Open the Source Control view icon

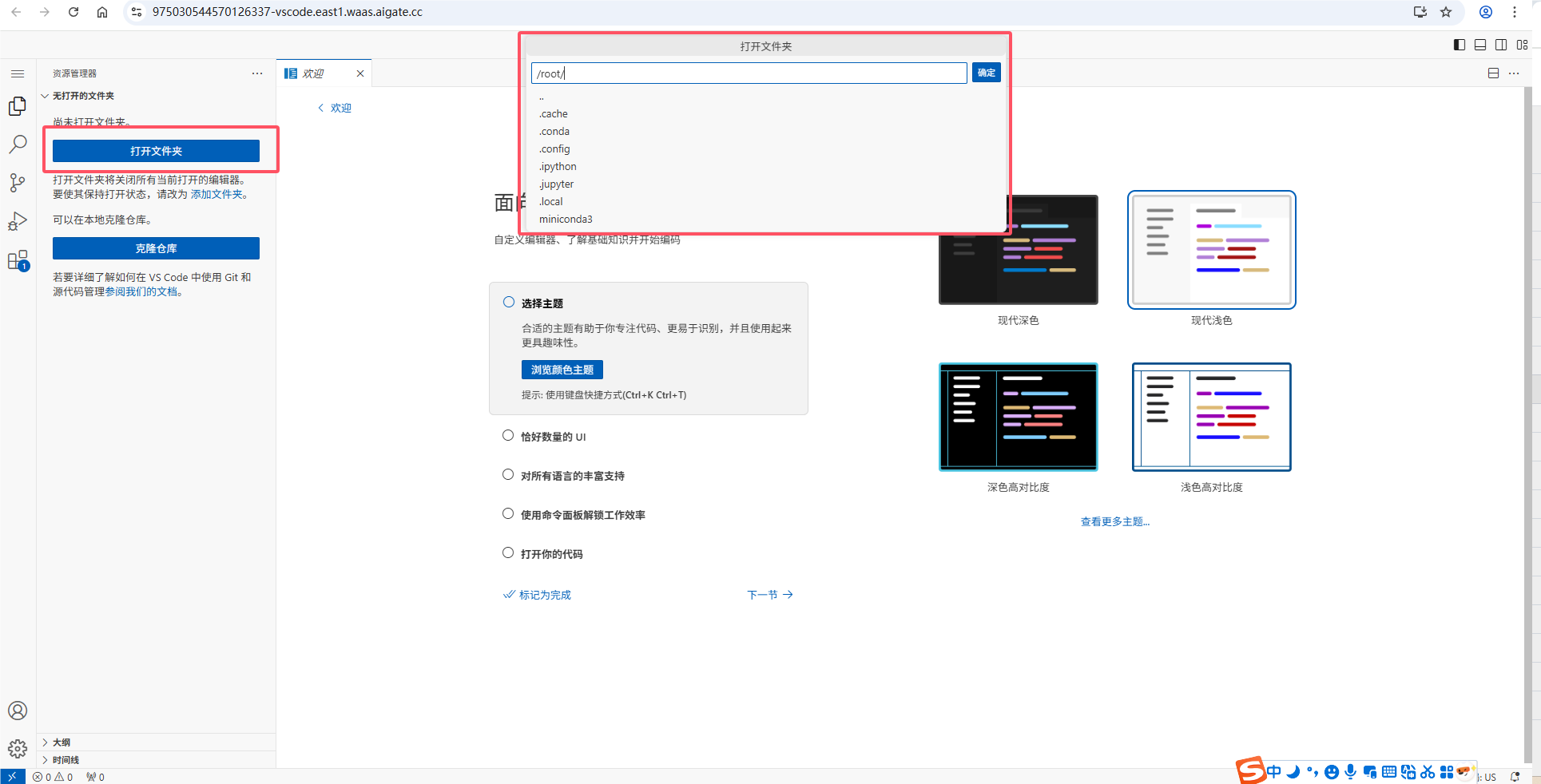[x=18, y=183]
